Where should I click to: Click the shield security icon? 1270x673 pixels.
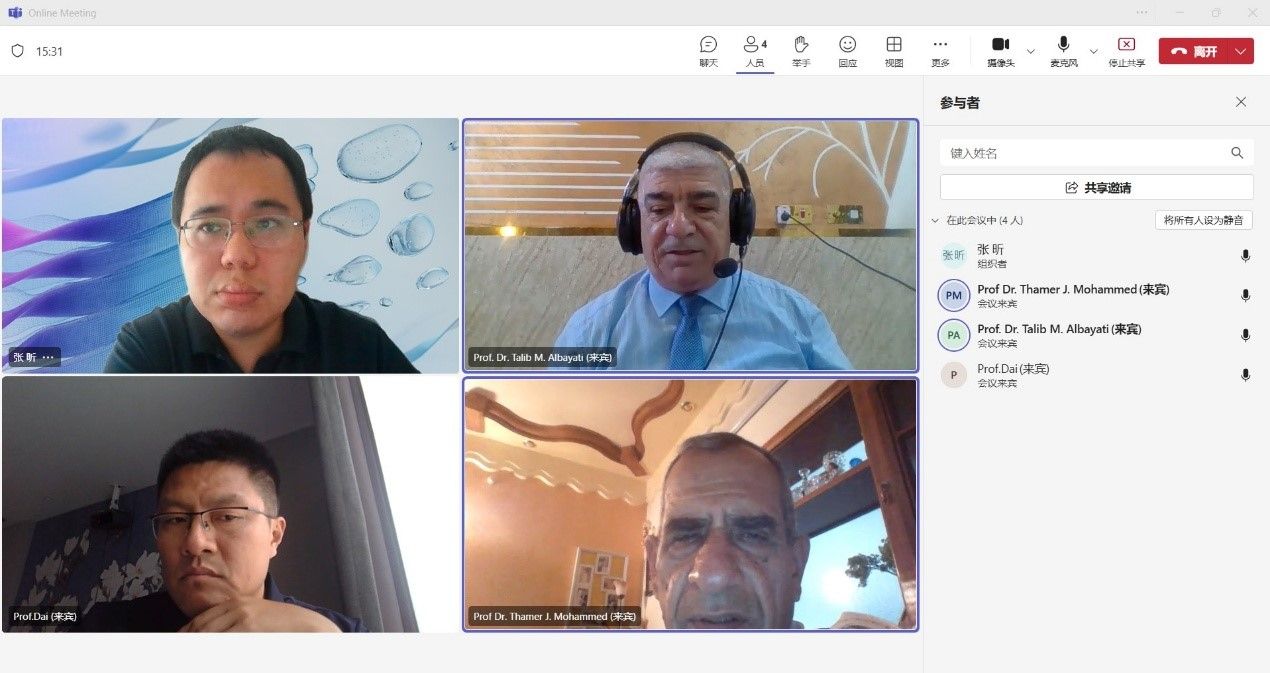point(17,51)
